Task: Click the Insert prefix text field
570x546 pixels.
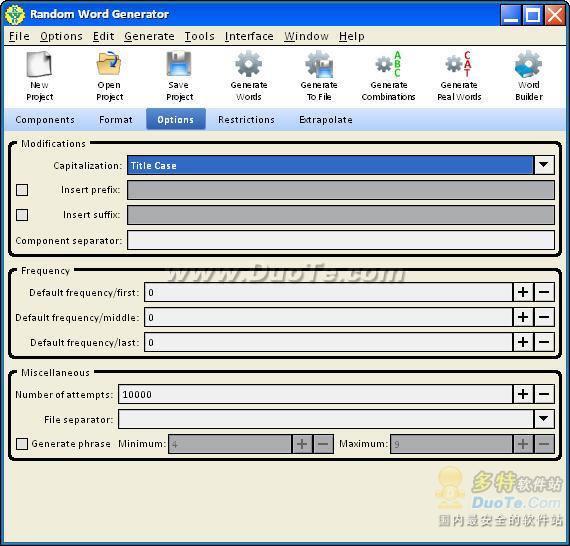Action: (341, 190)
